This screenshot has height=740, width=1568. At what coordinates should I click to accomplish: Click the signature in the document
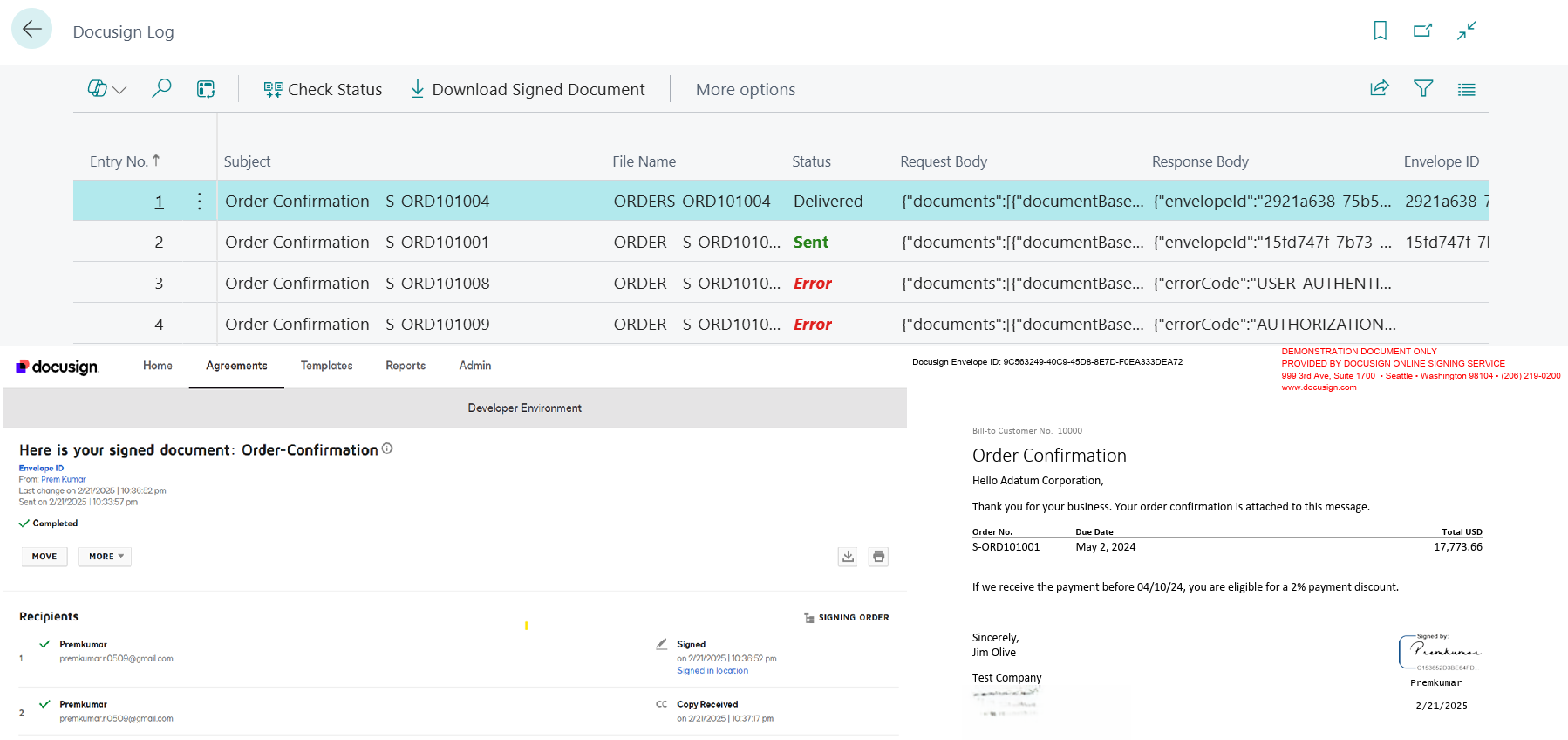(1439, 653)
